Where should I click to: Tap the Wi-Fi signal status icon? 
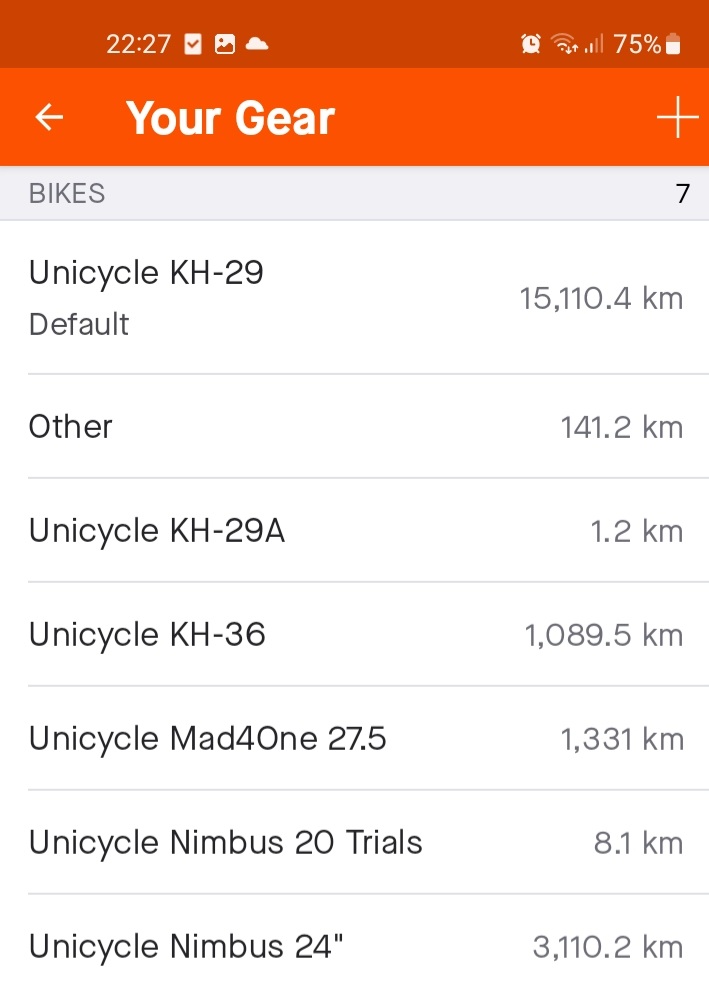(565, 44)
